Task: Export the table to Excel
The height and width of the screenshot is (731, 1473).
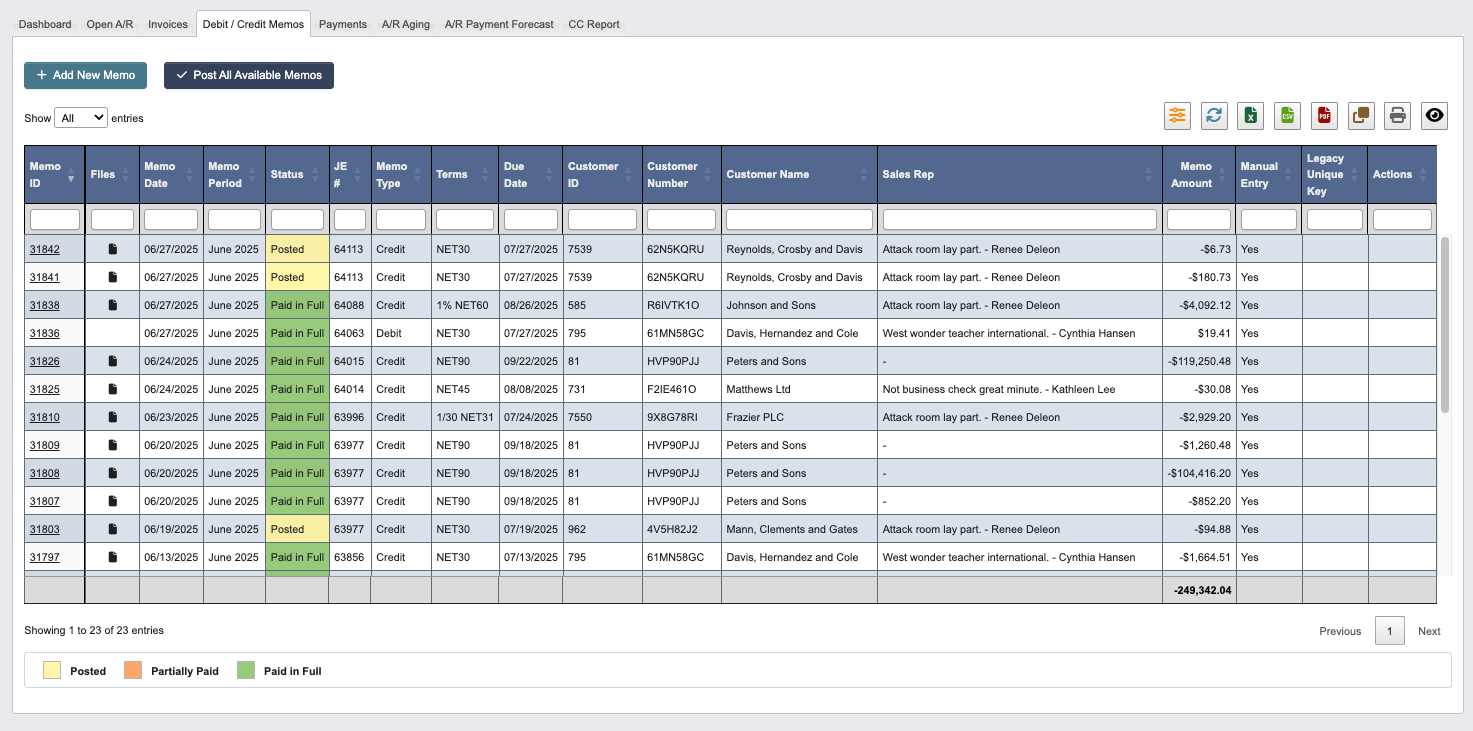Action: 1250,116
